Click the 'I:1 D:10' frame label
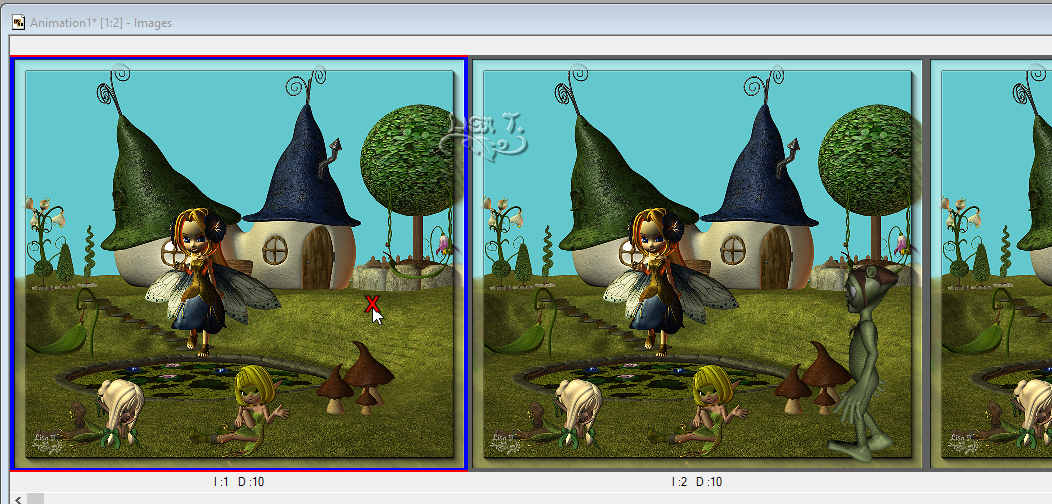This screenshot has width=1052, height=504. click(x=239, y=482)
